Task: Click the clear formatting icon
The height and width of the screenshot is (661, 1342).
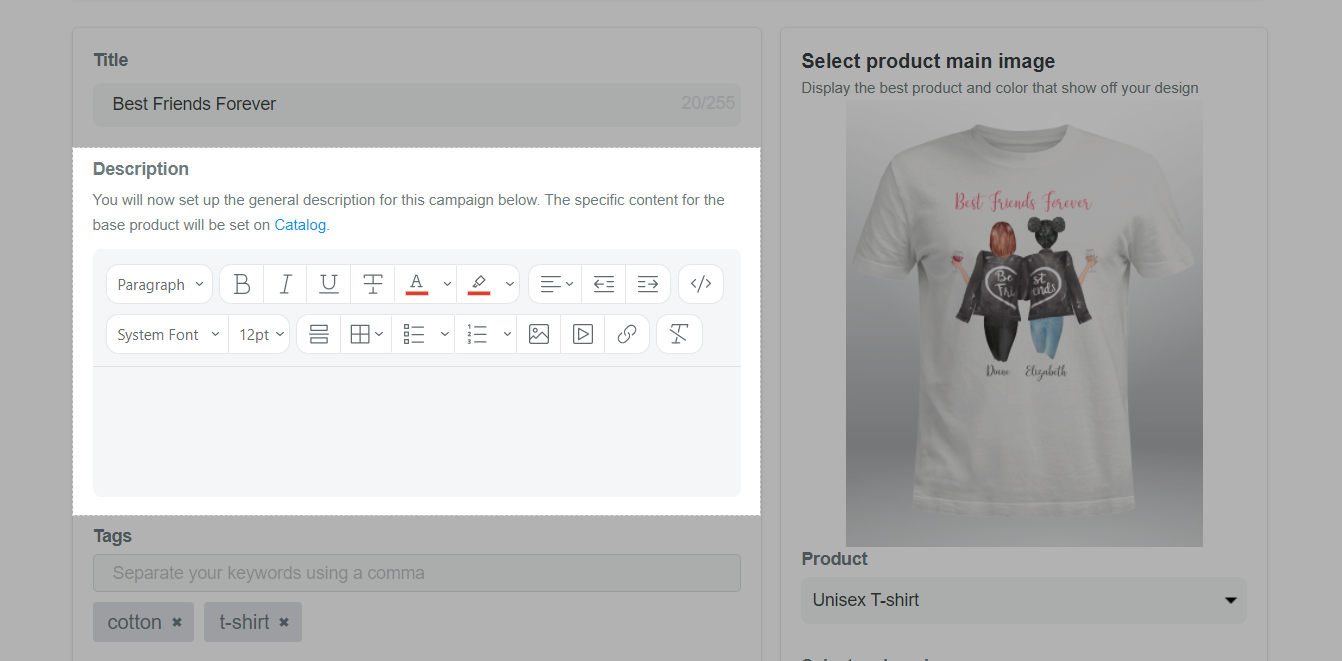Action: (679, 335)
